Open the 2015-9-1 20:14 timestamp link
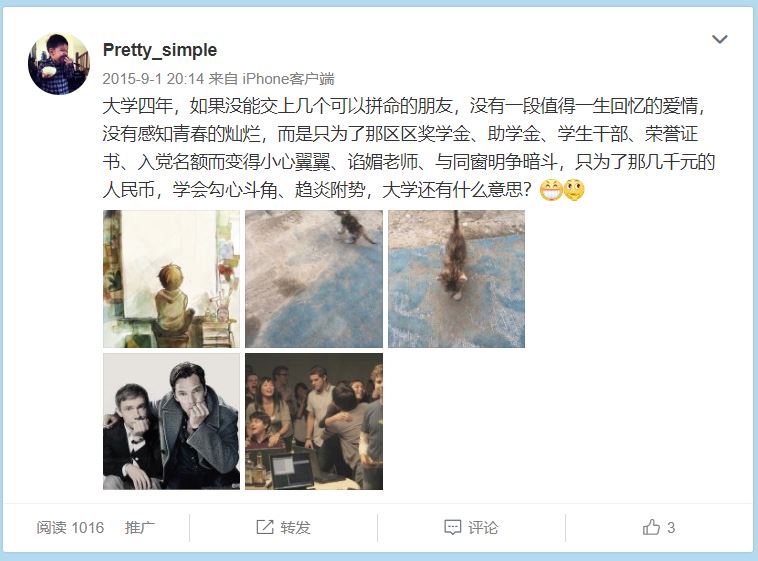Screen dimensions: 758x561 click(153, 78)
